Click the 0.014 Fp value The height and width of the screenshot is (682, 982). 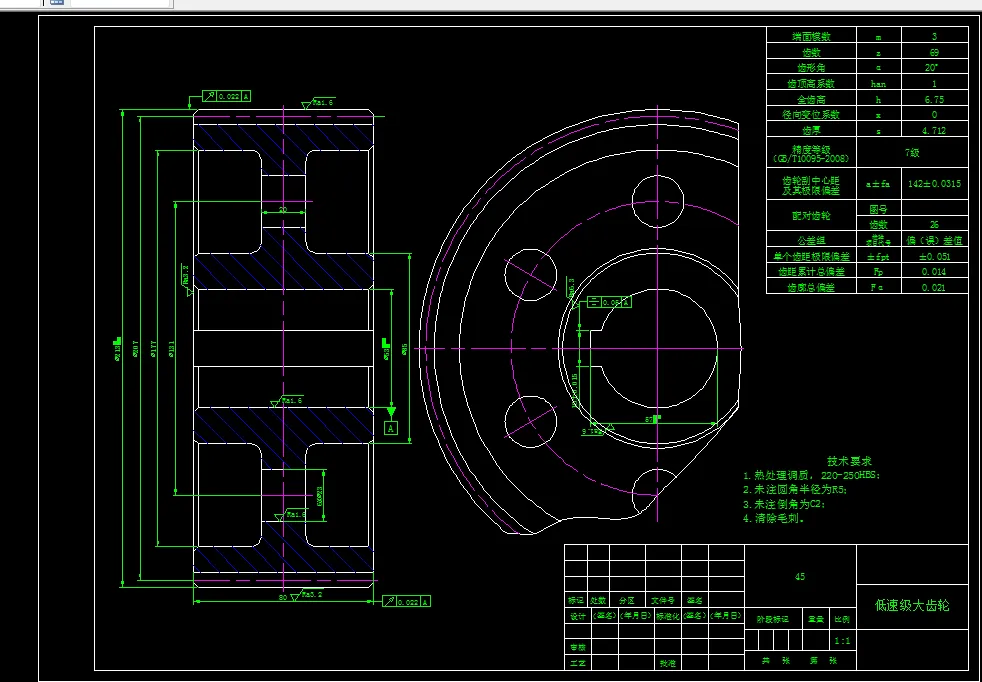(x=934, y=272)
